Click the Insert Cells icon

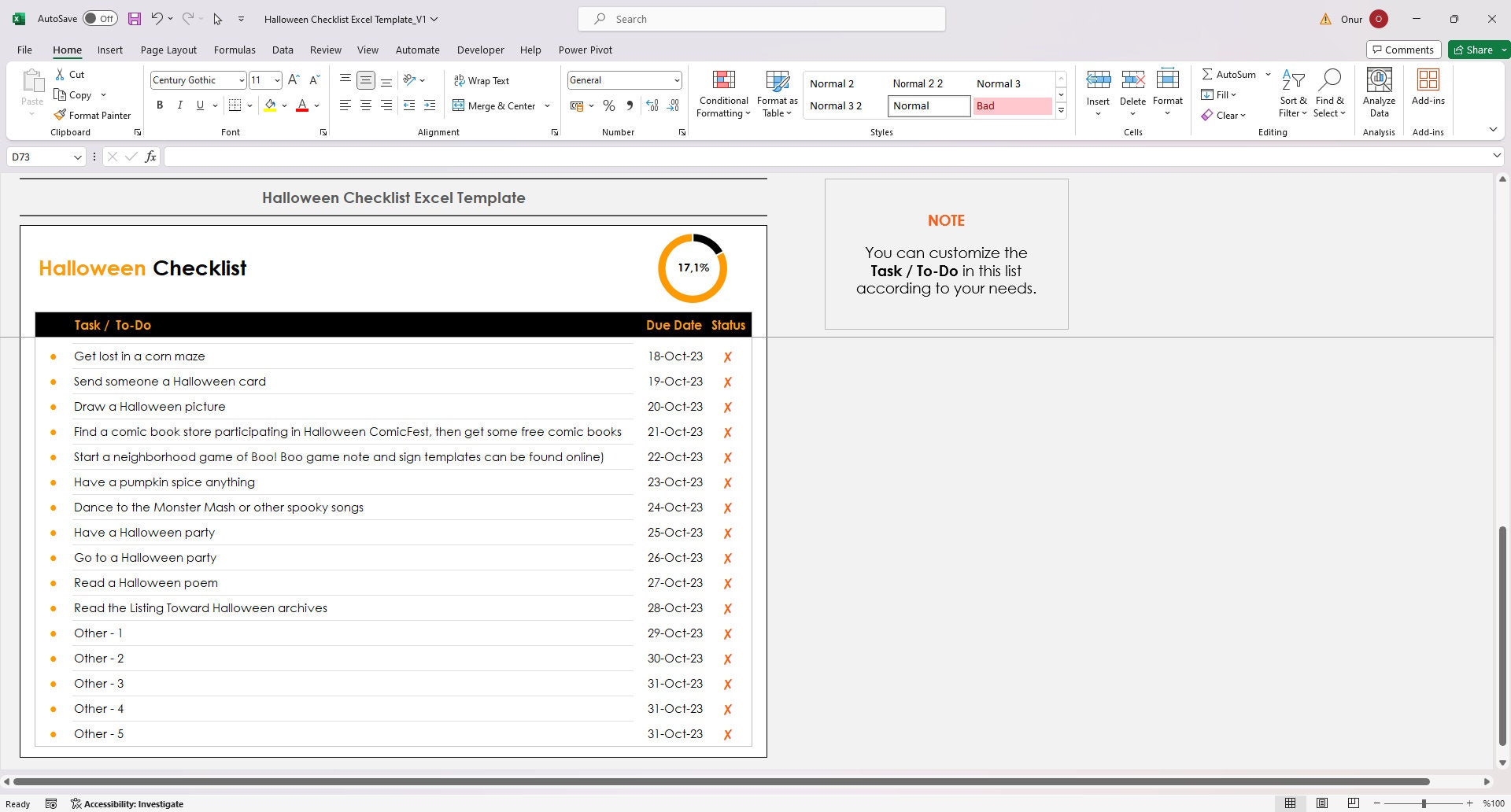pyautogui.click(x=1098, y=79)
